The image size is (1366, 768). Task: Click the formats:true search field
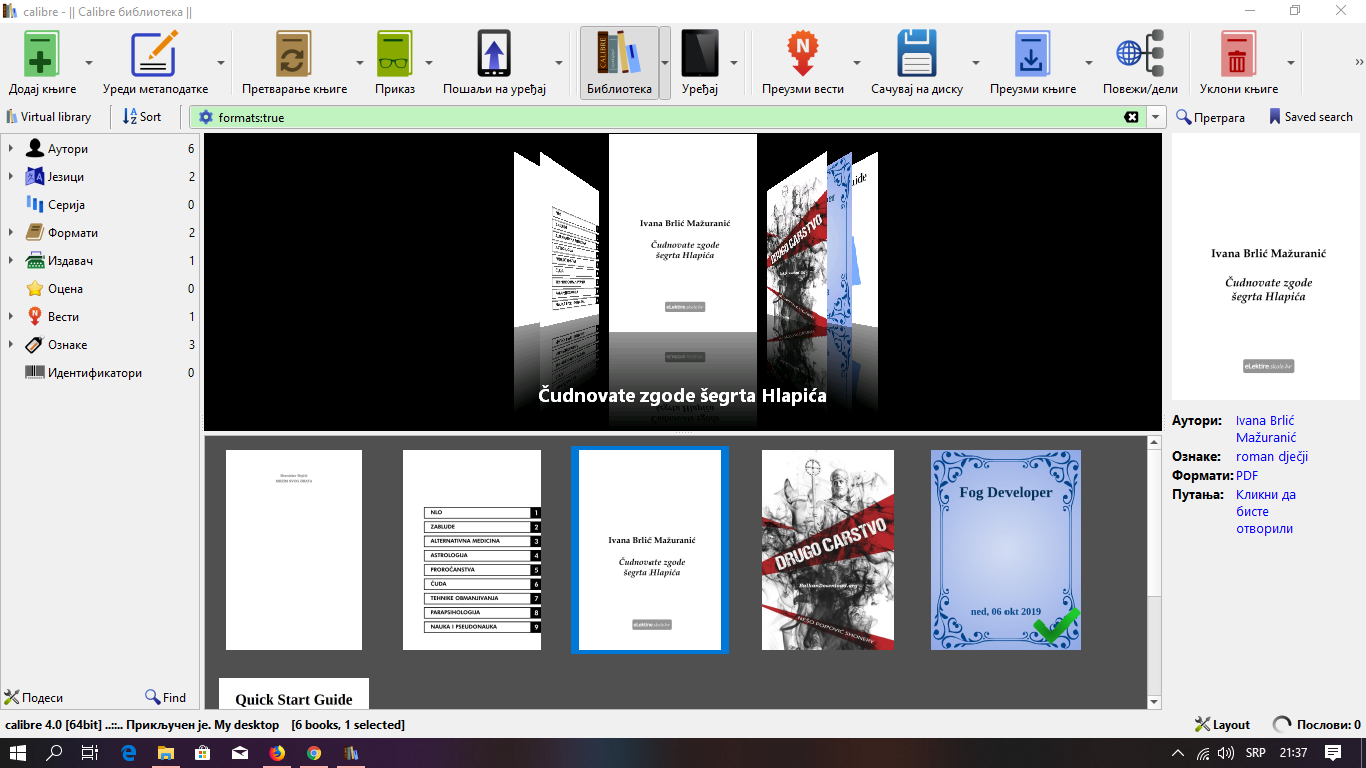[670, 117]
